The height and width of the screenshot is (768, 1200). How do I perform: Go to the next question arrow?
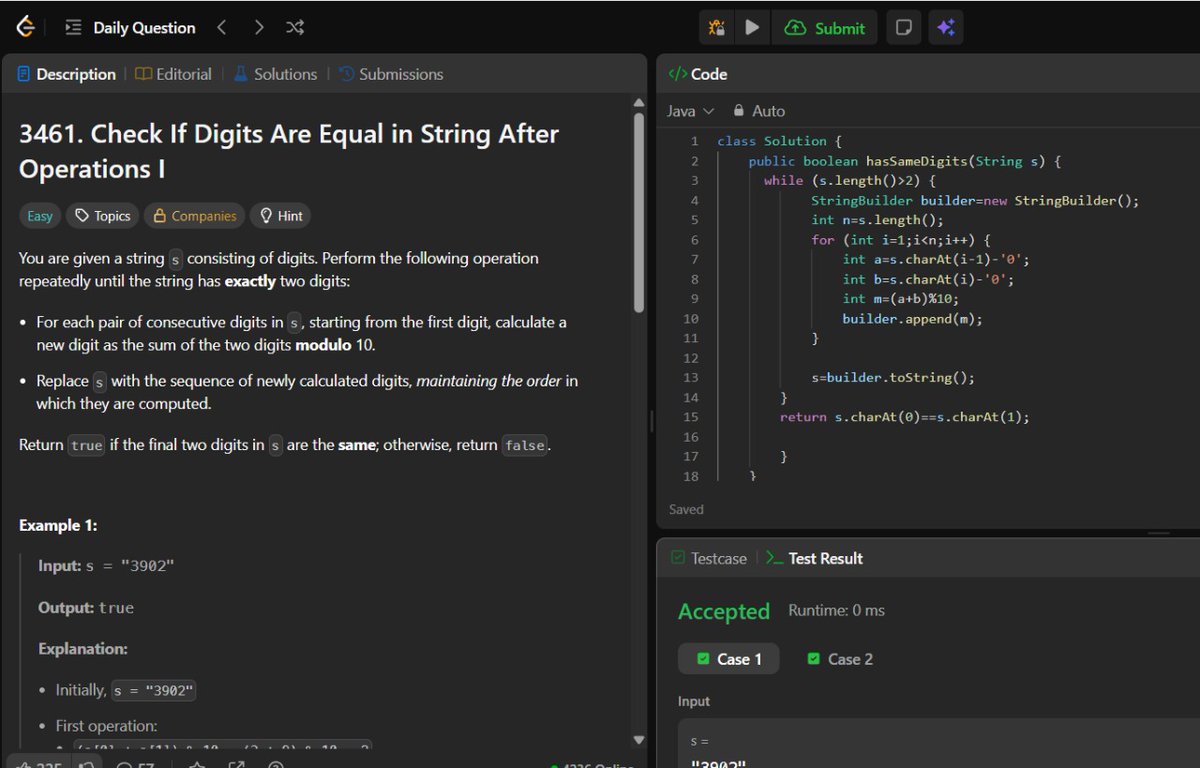tap(259, 28)
